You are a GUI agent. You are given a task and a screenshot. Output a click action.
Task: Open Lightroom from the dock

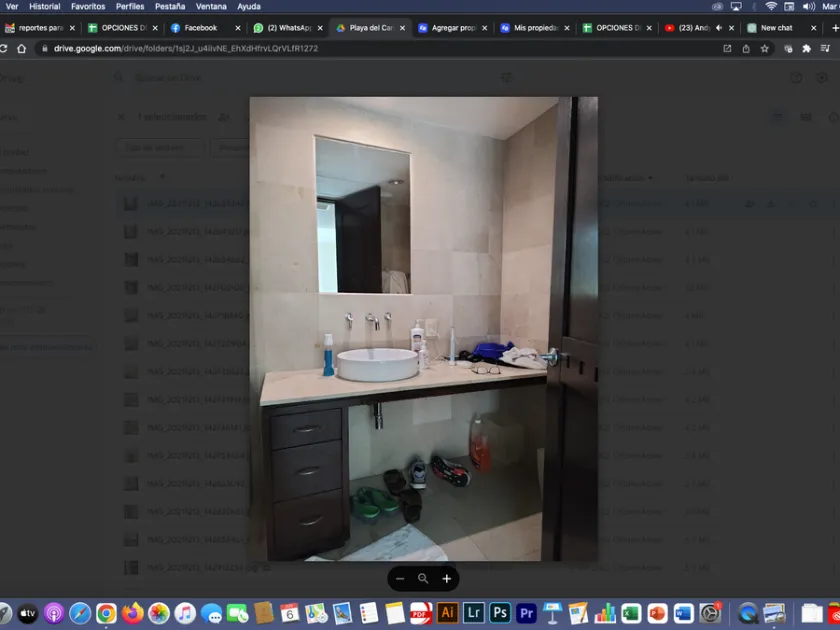click(x=474, y=613)
